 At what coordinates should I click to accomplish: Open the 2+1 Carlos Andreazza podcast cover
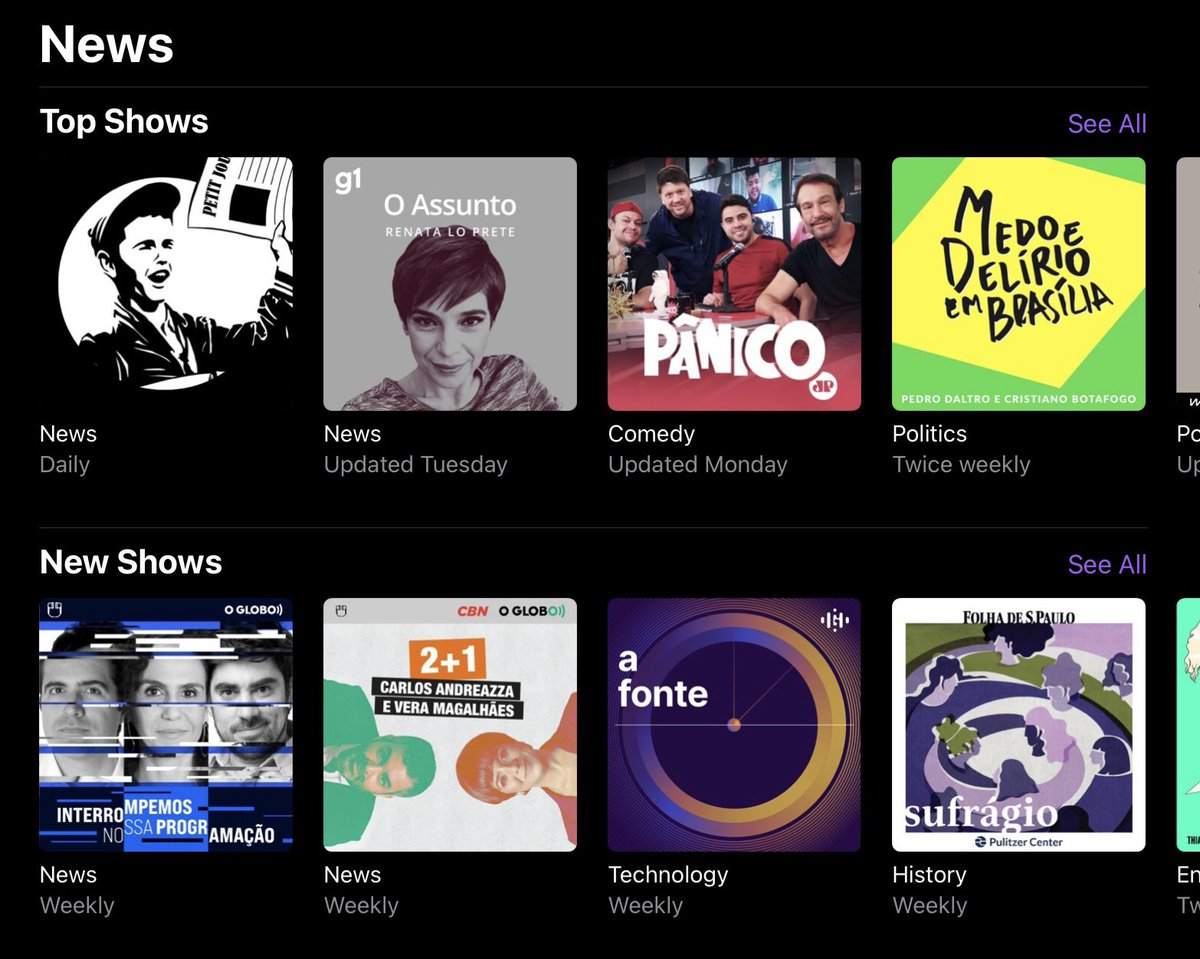[450, 725]
